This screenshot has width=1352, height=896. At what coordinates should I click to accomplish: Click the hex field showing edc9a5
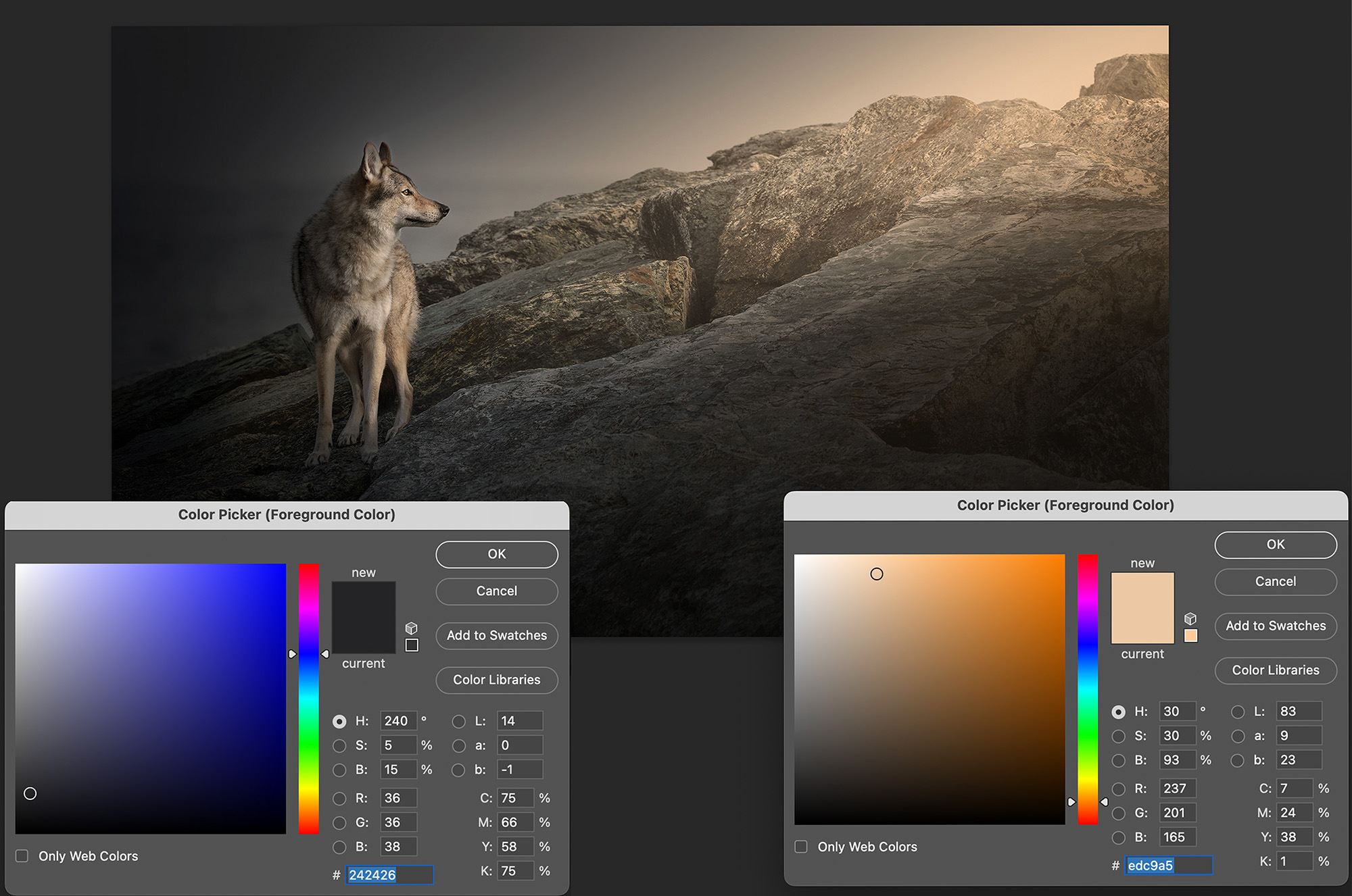pos(1169,866)
